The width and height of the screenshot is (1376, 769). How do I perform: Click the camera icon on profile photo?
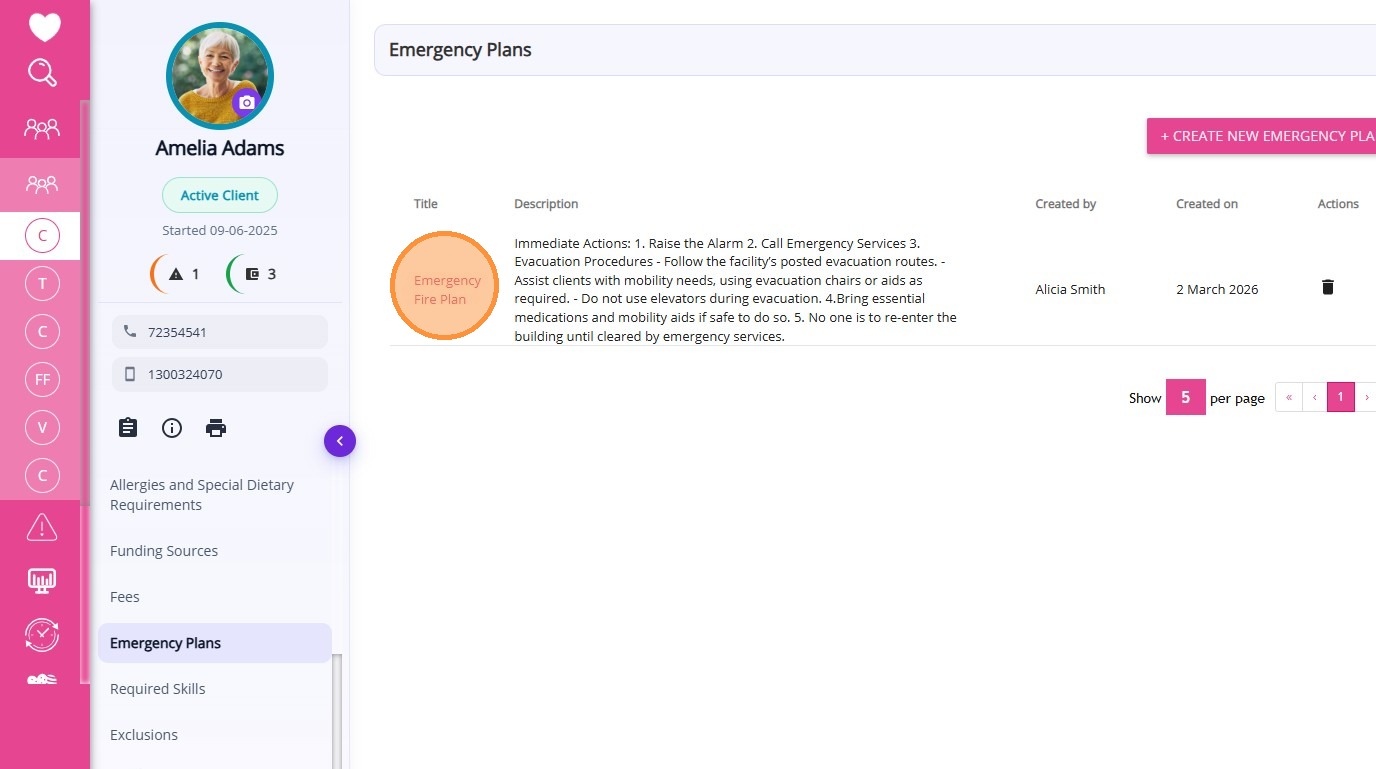coord(247,102)
